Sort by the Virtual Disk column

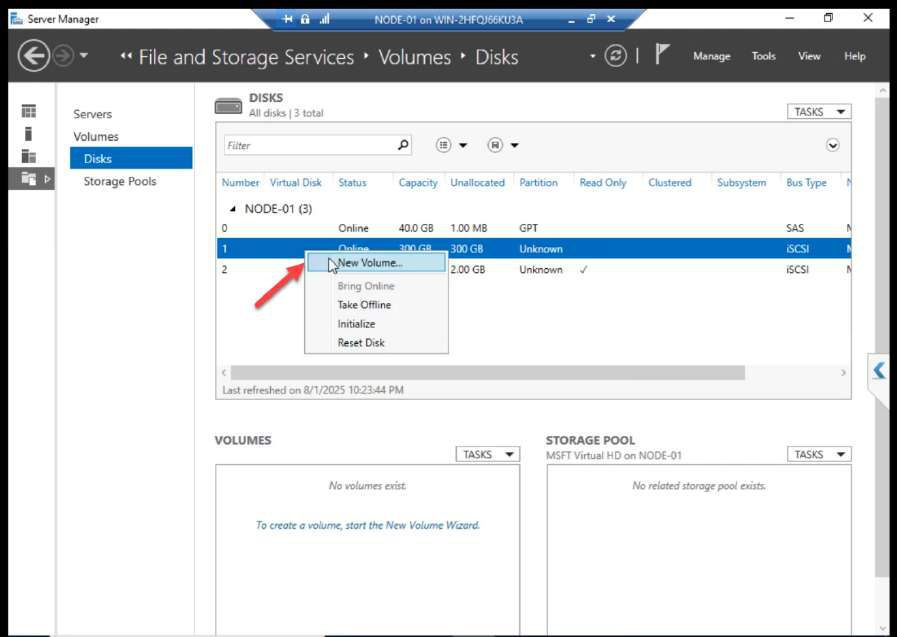296,182
